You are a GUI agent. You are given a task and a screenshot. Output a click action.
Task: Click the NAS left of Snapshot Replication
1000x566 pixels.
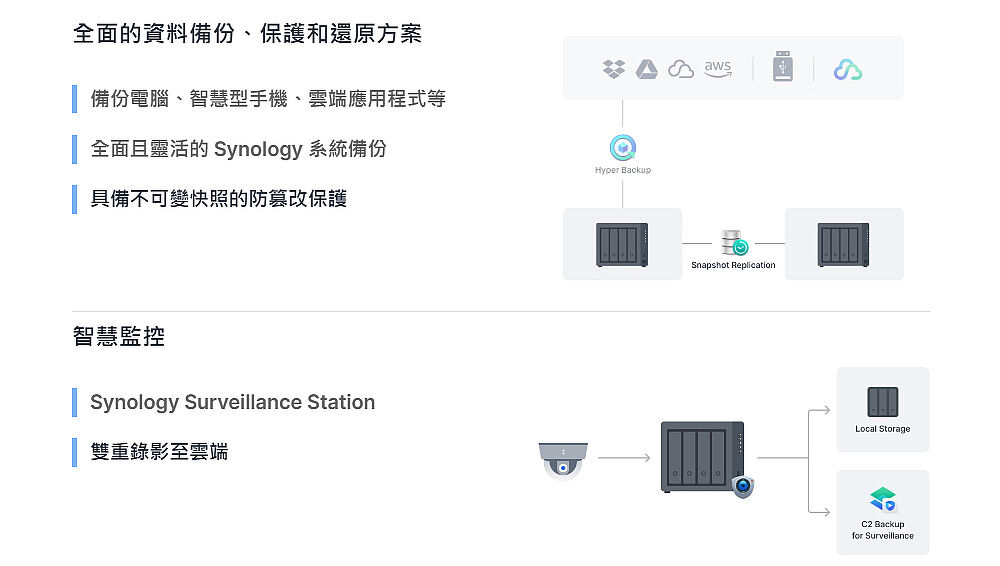coord(622,244)
